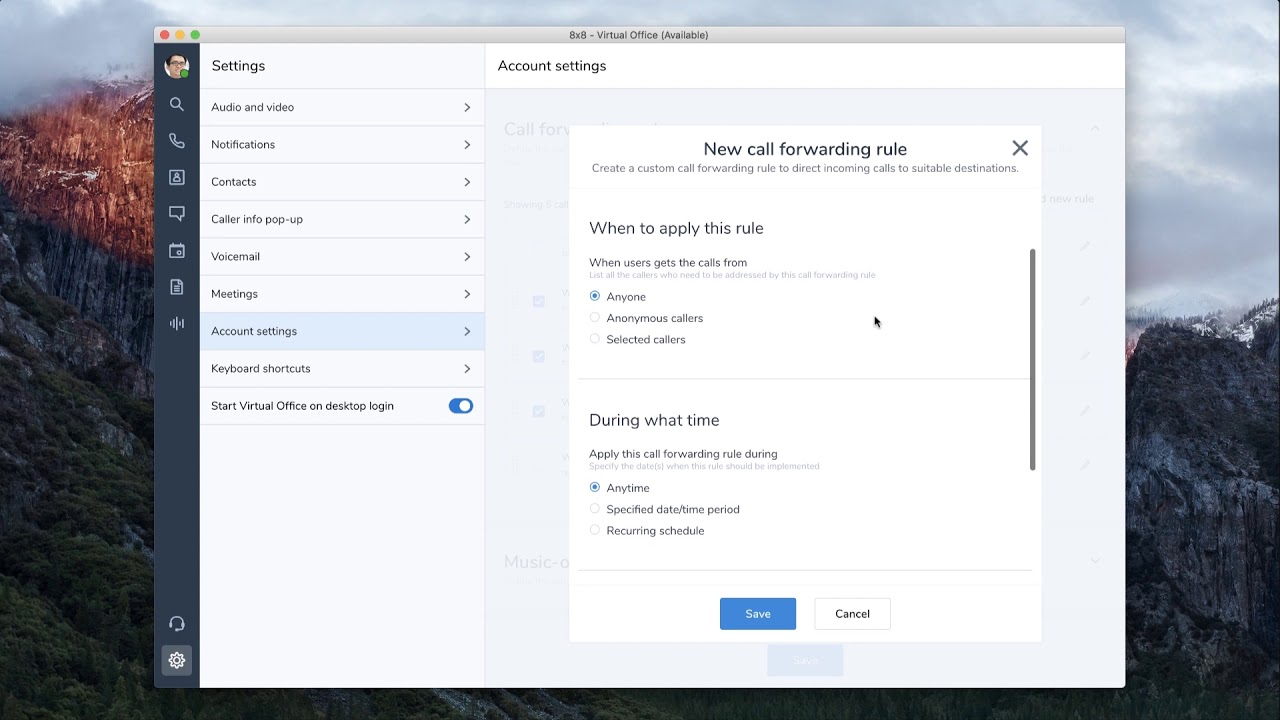Open the call recordings waveform icon
Screen dimensions: 1280x720
177,323
